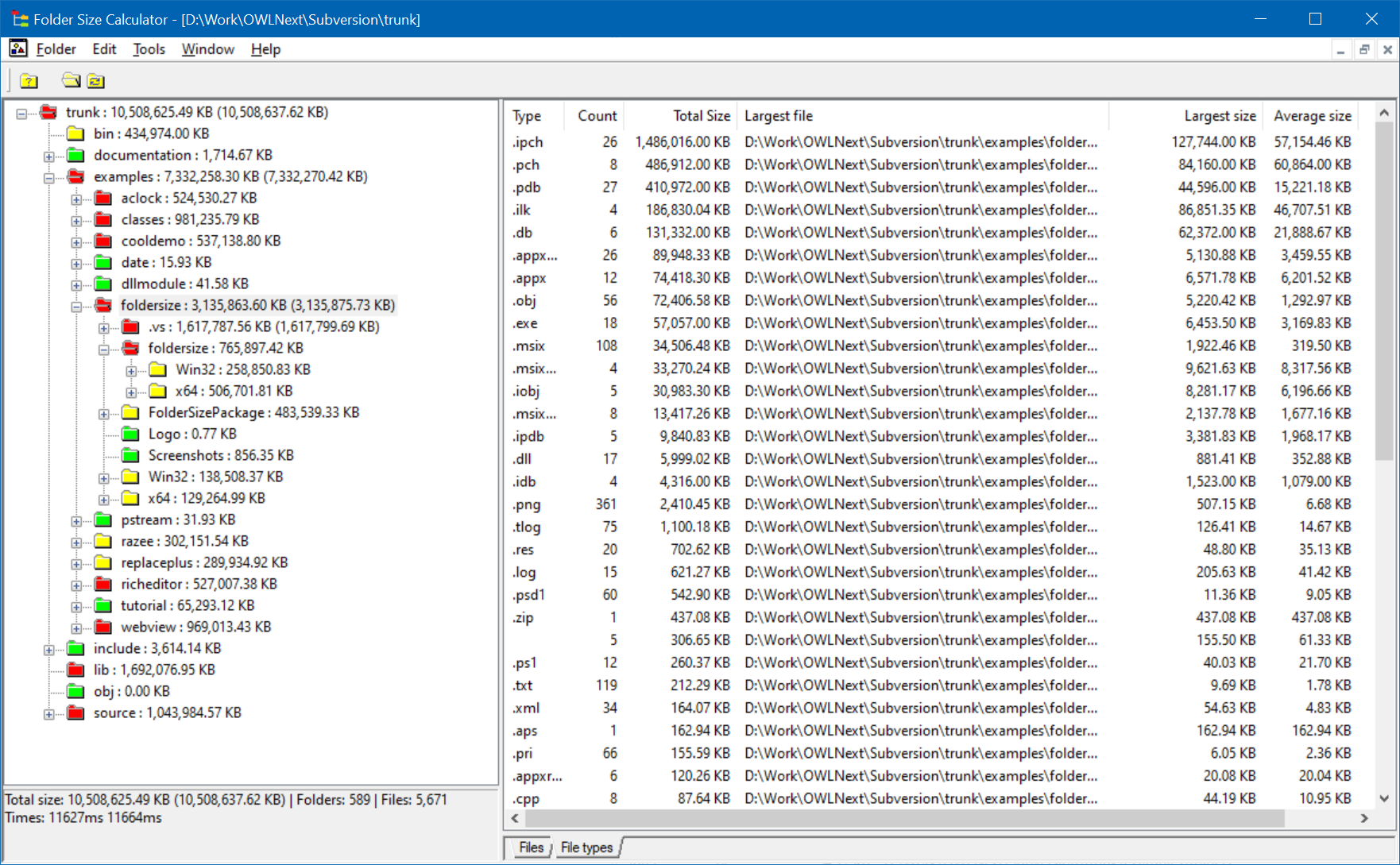
Task: Click the green folder icon for dllmodule
Action: [103, 284]
